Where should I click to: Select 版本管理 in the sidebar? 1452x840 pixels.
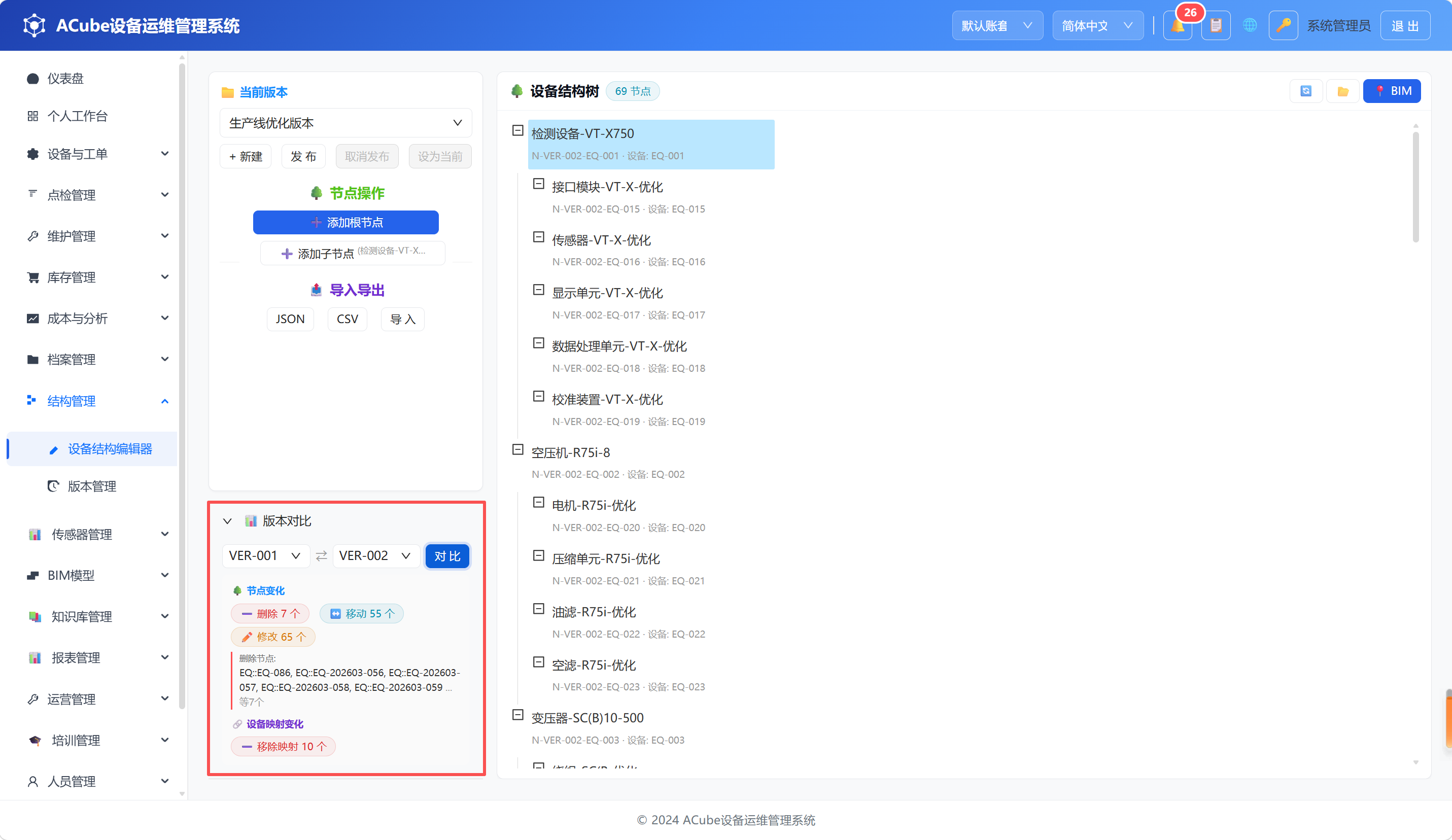[x=92, y=487]
